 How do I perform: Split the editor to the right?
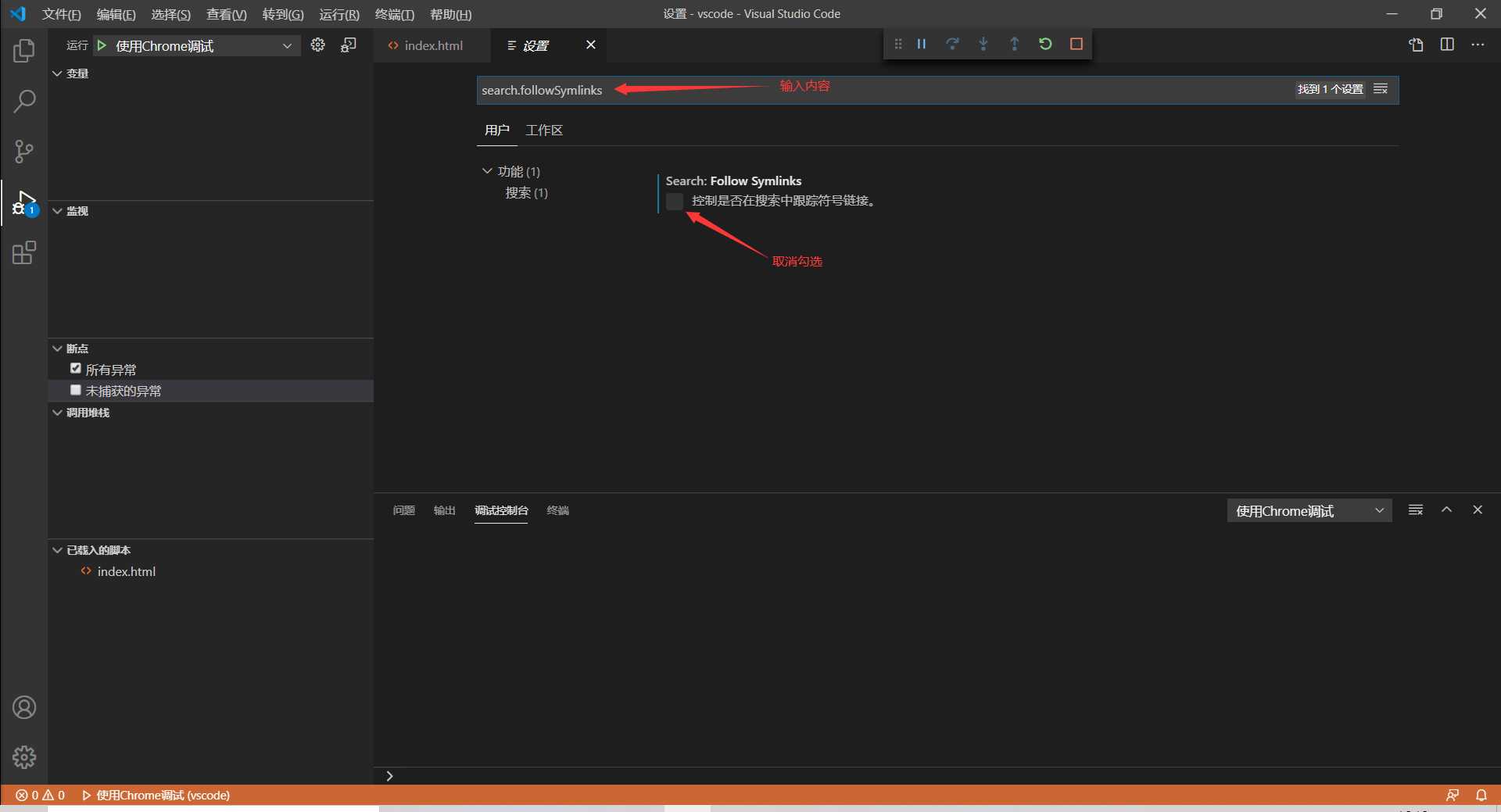click(1447, 45)
